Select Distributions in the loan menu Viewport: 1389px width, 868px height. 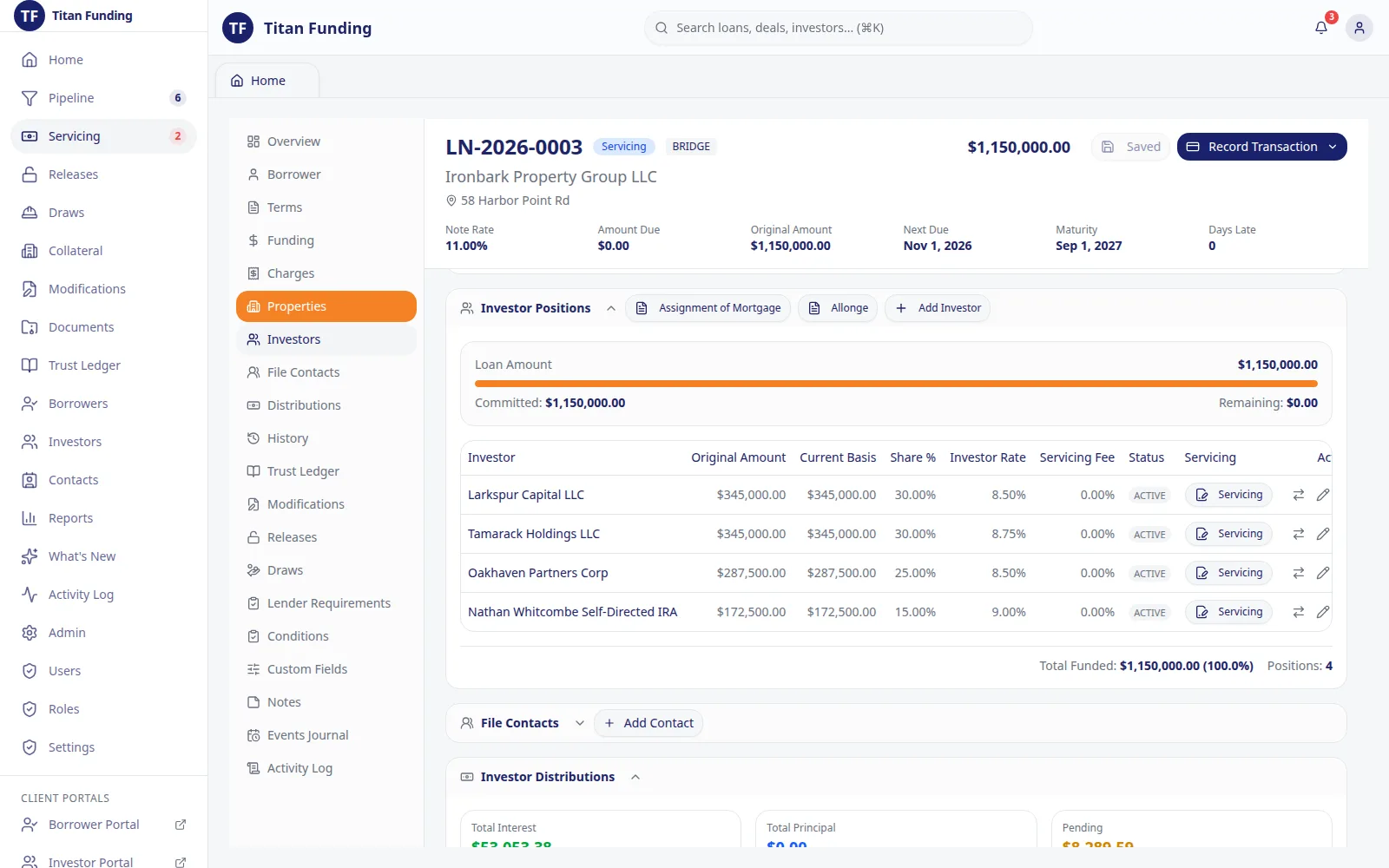326,405
